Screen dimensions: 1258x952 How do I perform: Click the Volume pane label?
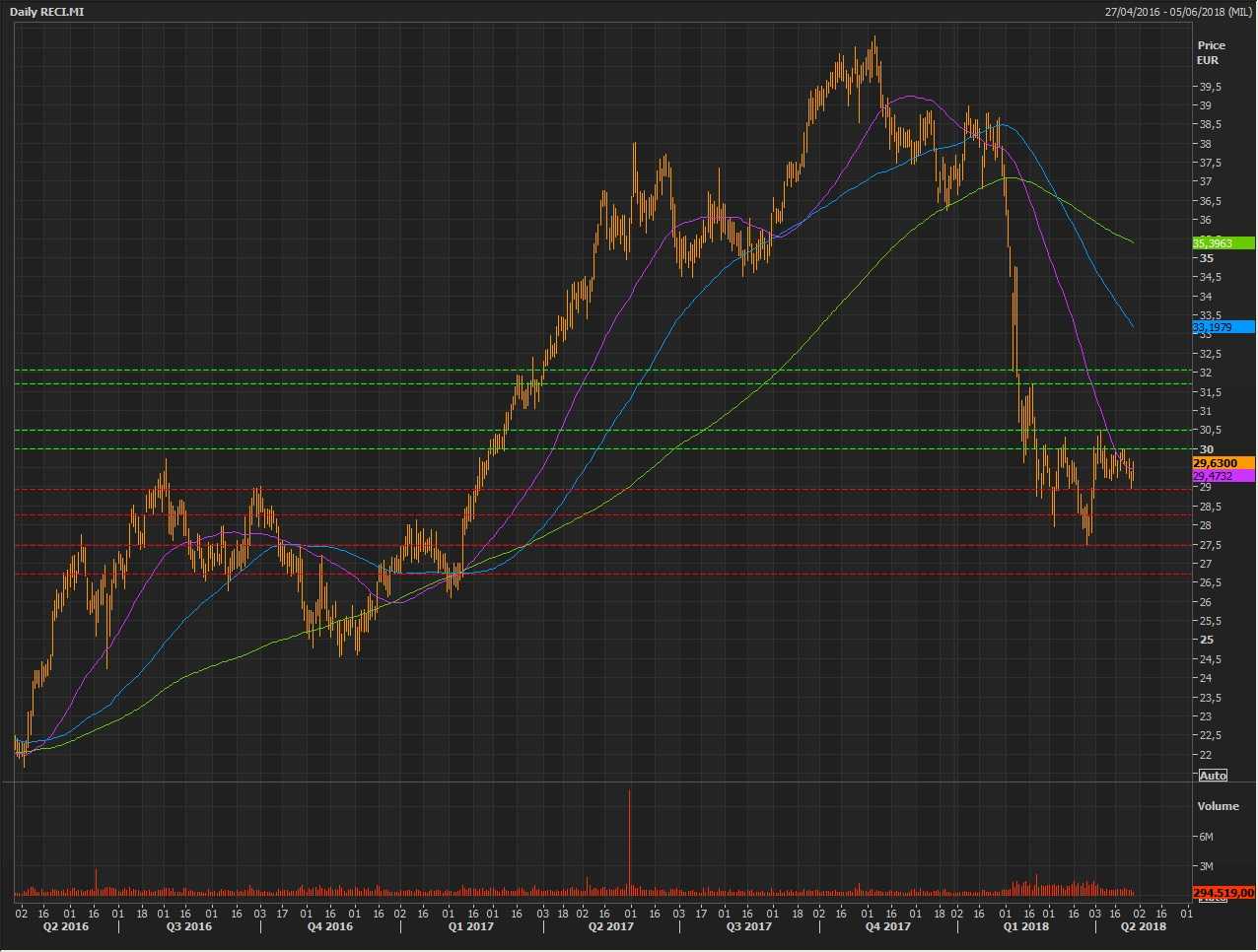(1218, 806)
